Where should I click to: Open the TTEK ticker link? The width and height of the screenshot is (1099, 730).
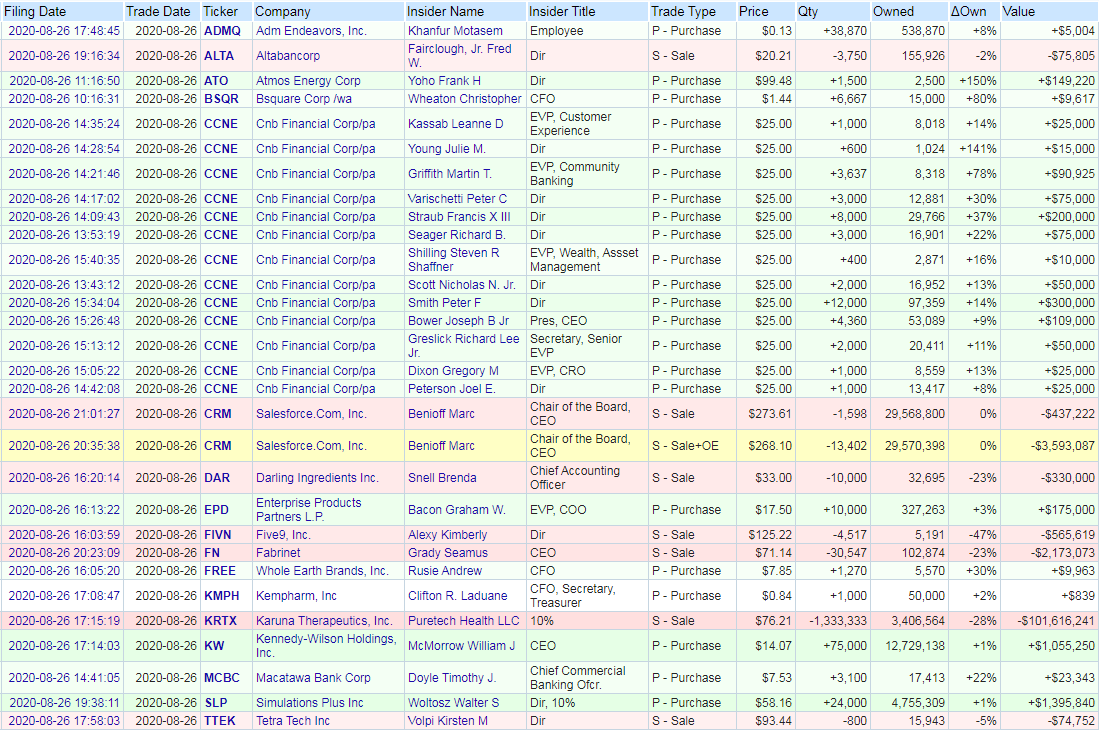coord(219,721)
